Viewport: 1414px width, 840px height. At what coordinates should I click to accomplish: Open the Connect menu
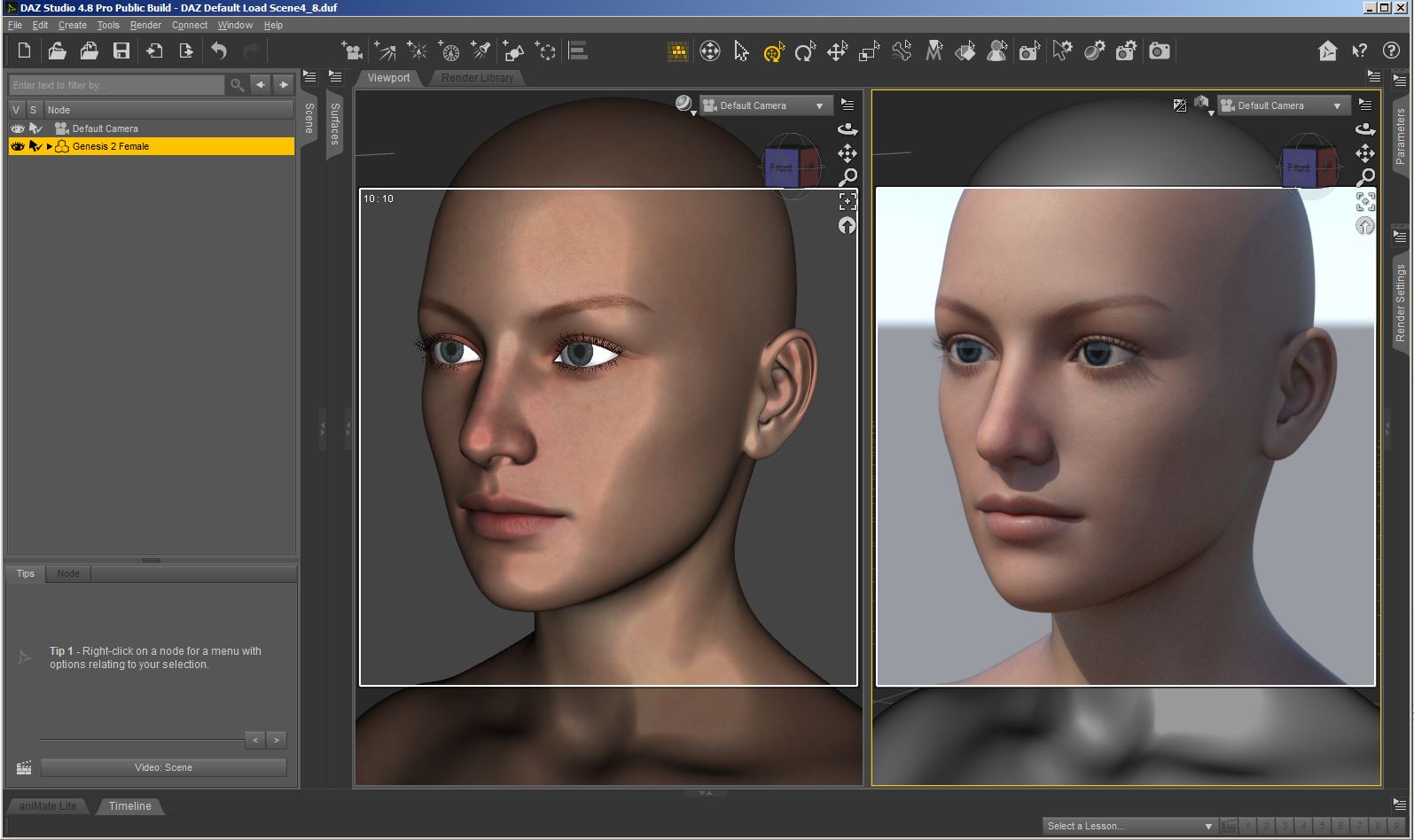190,25
